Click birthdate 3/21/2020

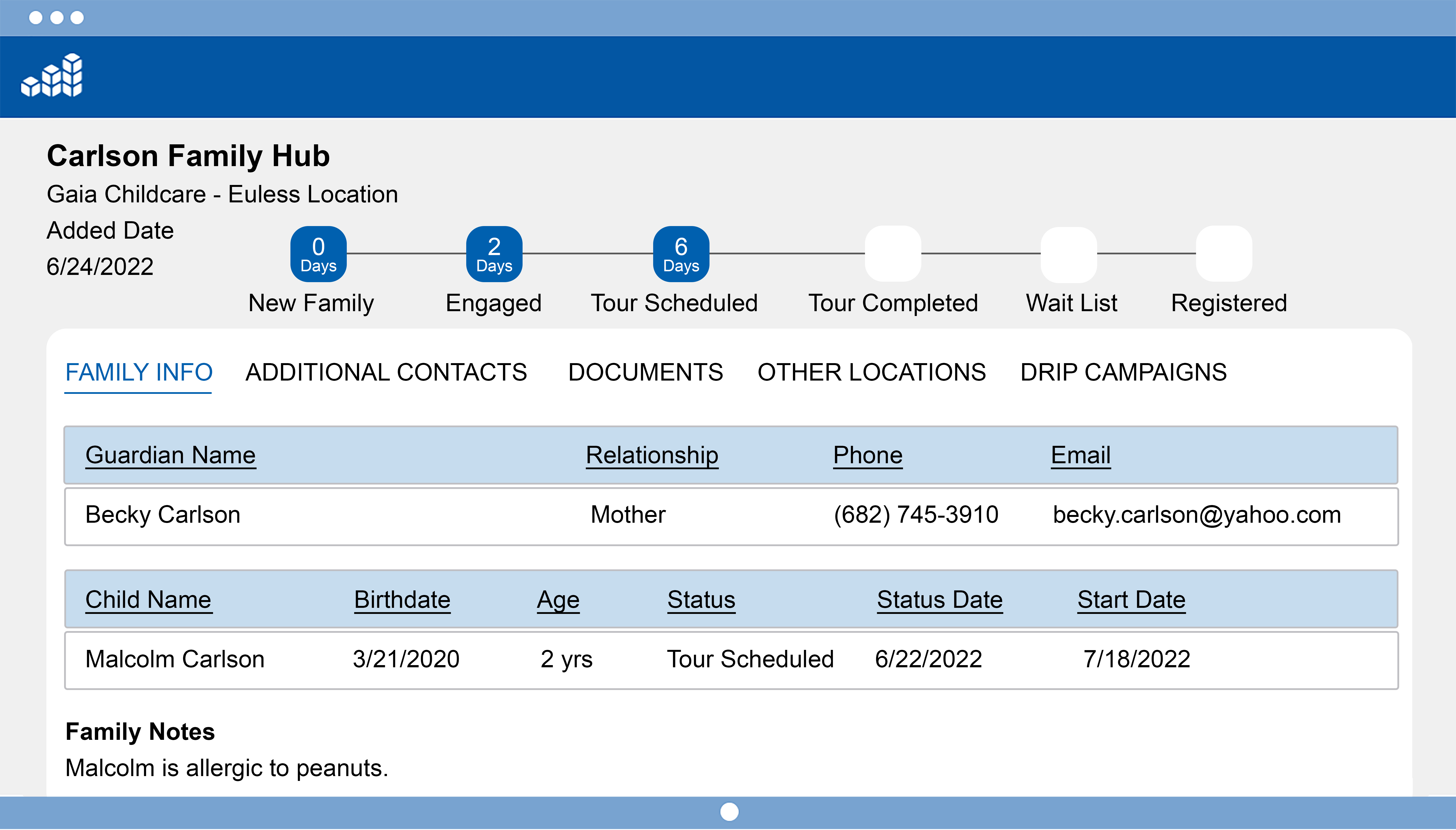pyautogui.click(x=406, y=659)
